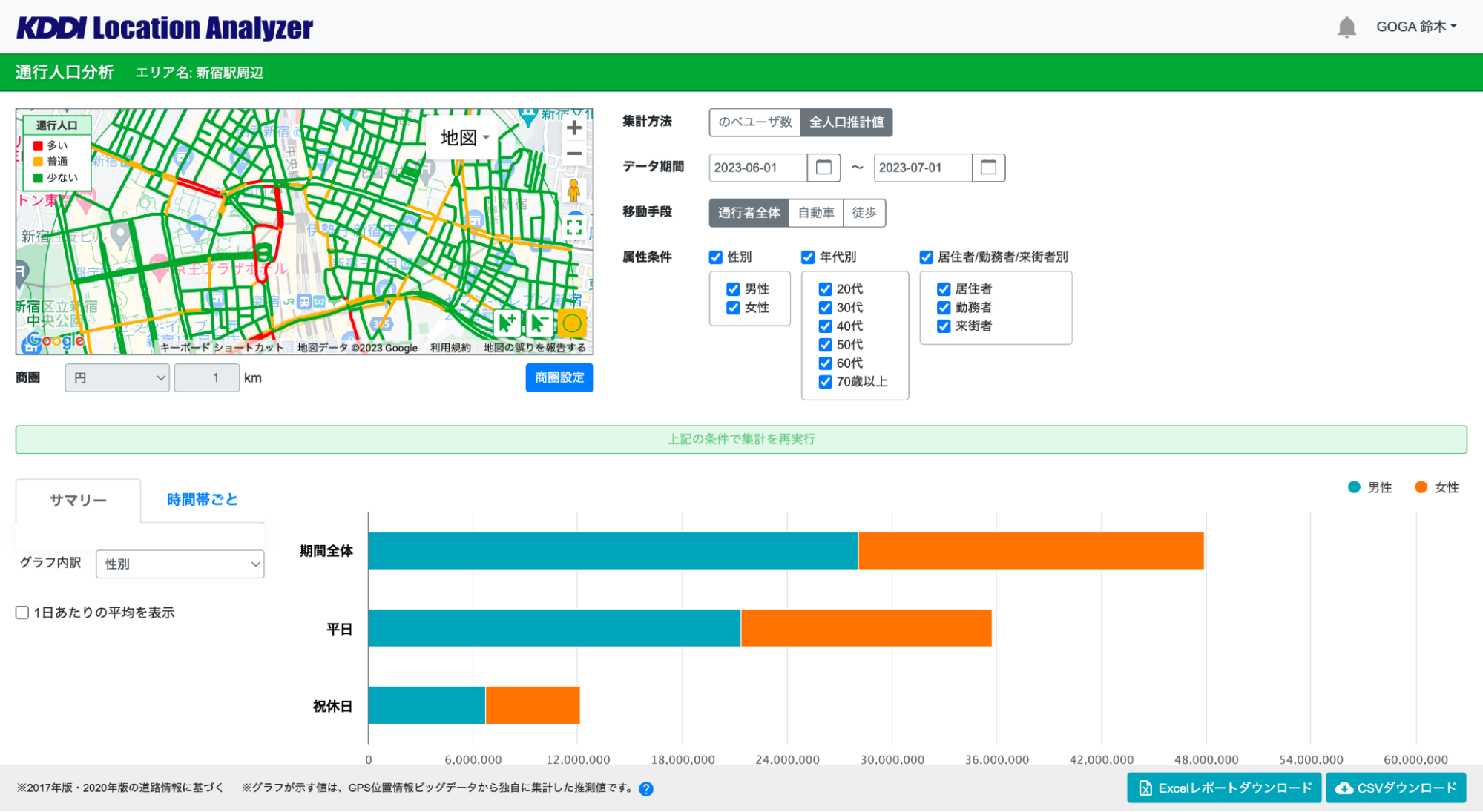Select 徒歩 travel mode
The width and height of the screenshot is (1483, 812).
click(864, 213)
